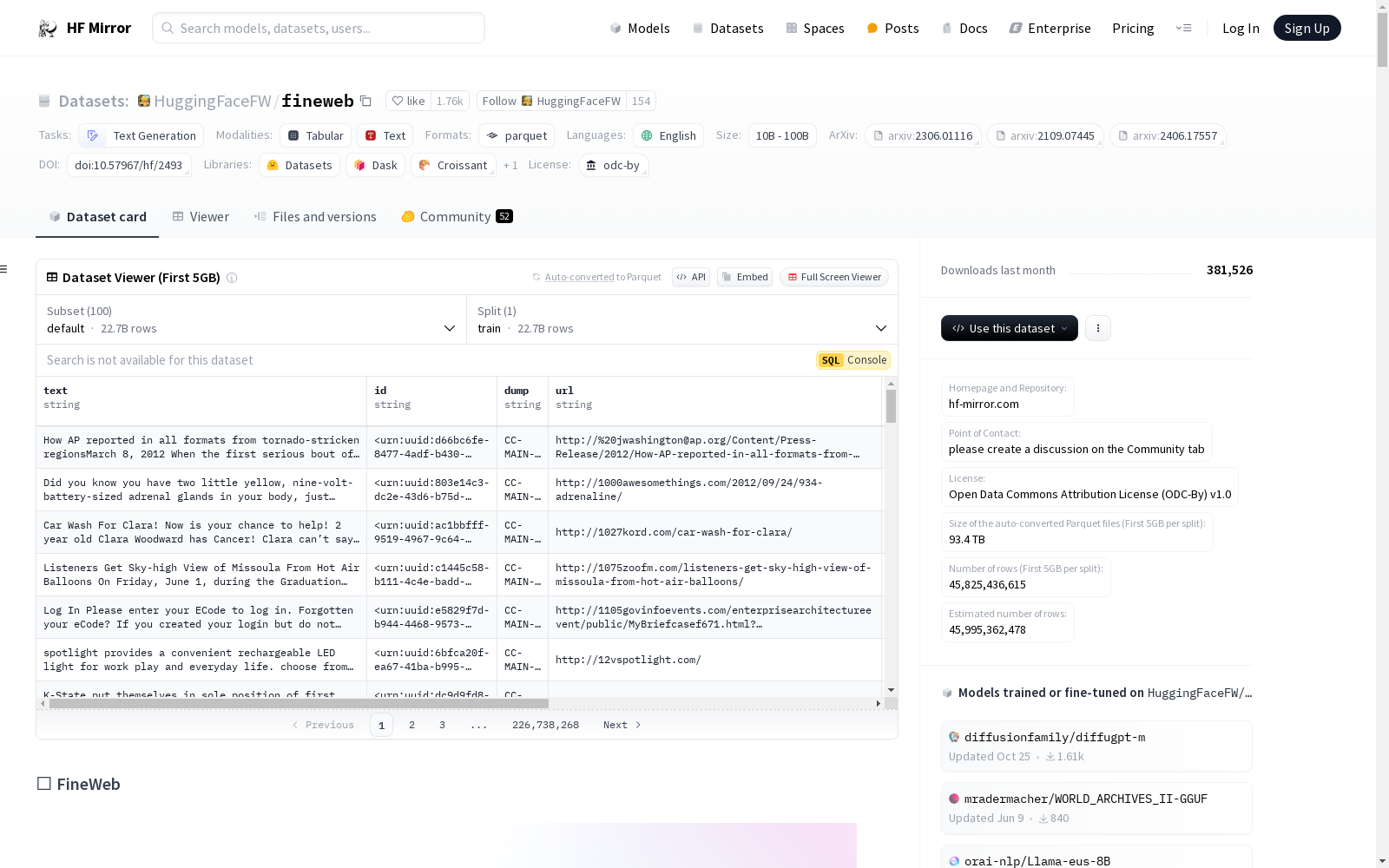Open the three-dot options beside Use this dataset
The height and width of the screenshot is (868, 1389).
pyautogui.click(x=1098, y=328)
